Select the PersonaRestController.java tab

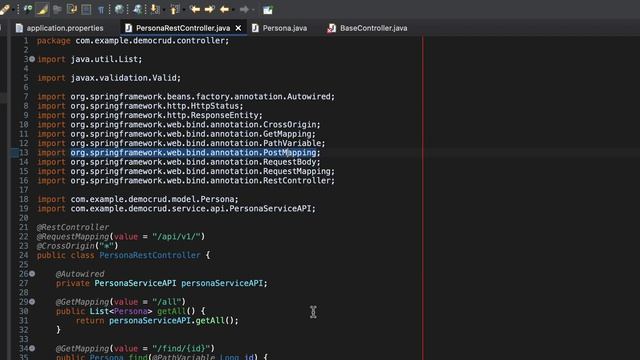(x=183, y=28)
